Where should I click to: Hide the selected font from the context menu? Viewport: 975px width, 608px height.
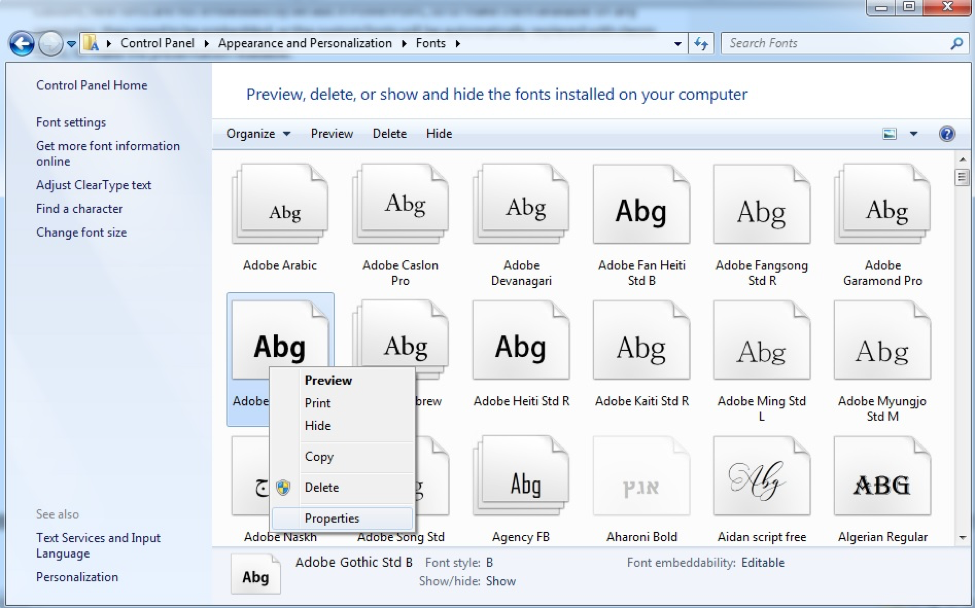pyautogui.click(x=318, y=427)
